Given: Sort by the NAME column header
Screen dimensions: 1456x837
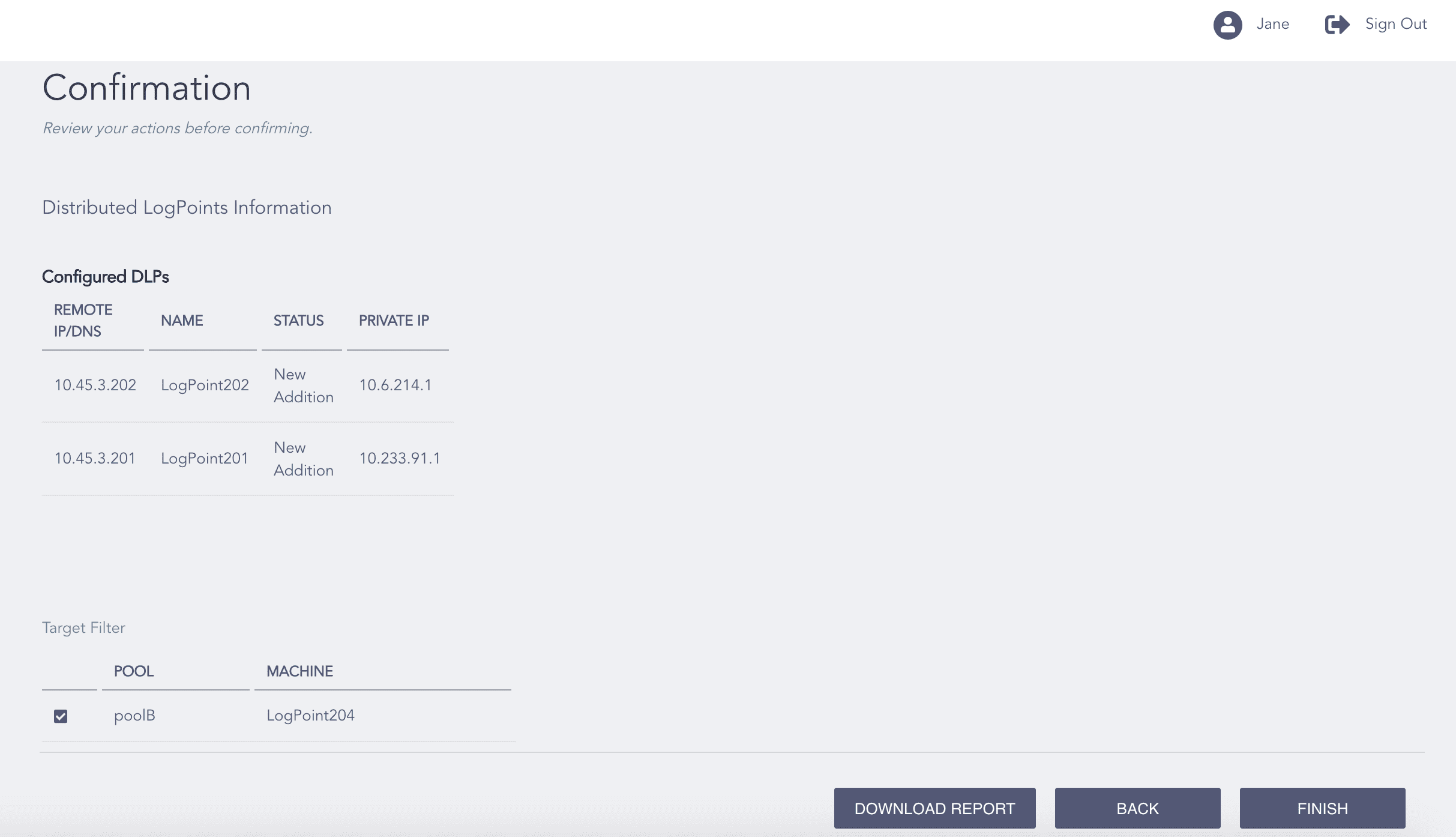Looking at the screenshot, I should tap(182, 321).
